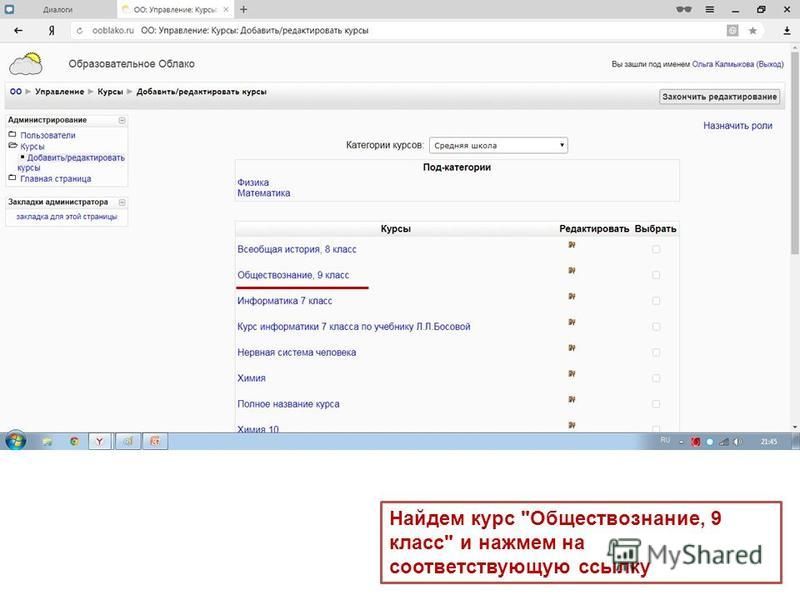The image size is (800, 600).
Task: Log out via Выход link
Action: point(770,64)
